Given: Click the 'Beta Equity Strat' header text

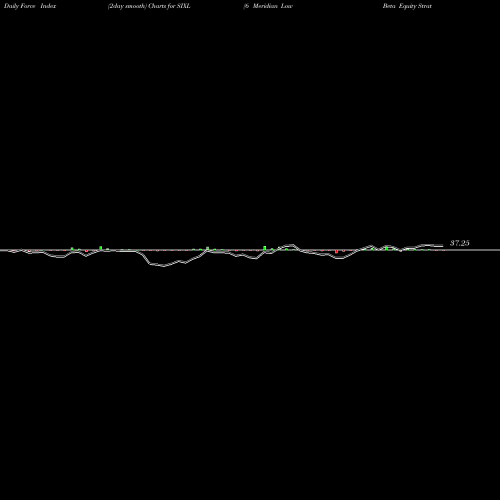Looking at the screenshot, I should pyautogui.click(x=407, y=6).
